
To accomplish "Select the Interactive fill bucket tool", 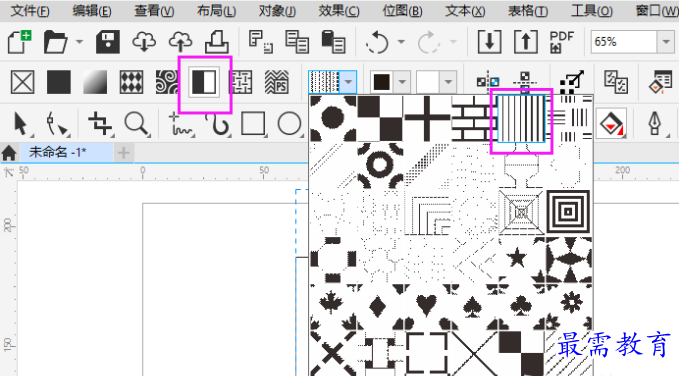I will point(611,124).
